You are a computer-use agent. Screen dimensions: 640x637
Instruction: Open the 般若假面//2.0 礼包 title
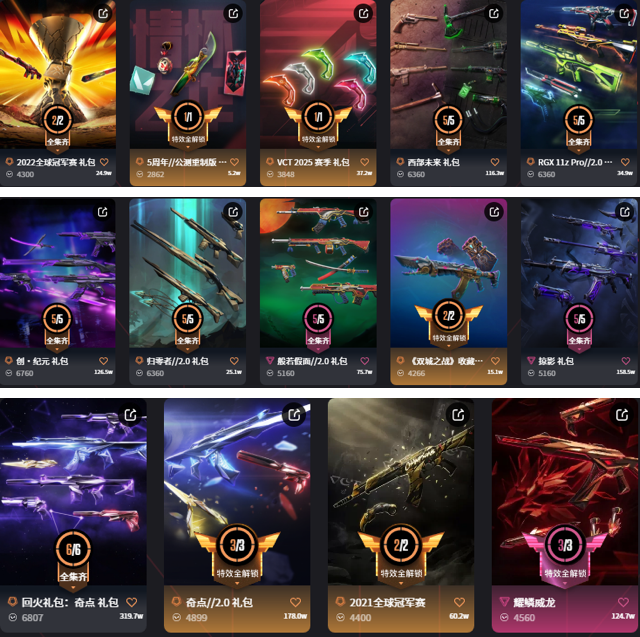tap(312, 361)
